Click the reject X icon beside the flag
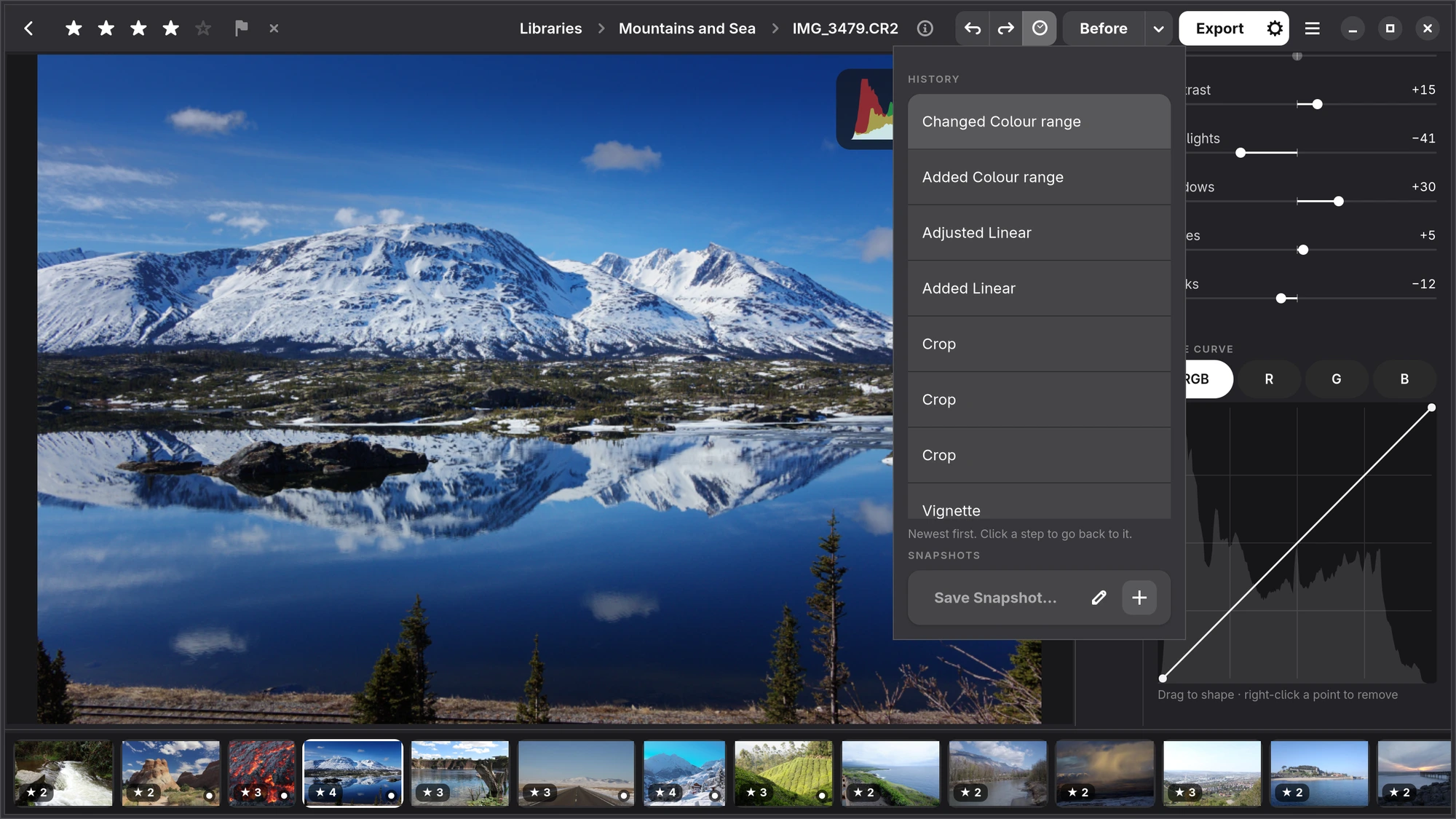1456x819 pixels. (274, 28)
